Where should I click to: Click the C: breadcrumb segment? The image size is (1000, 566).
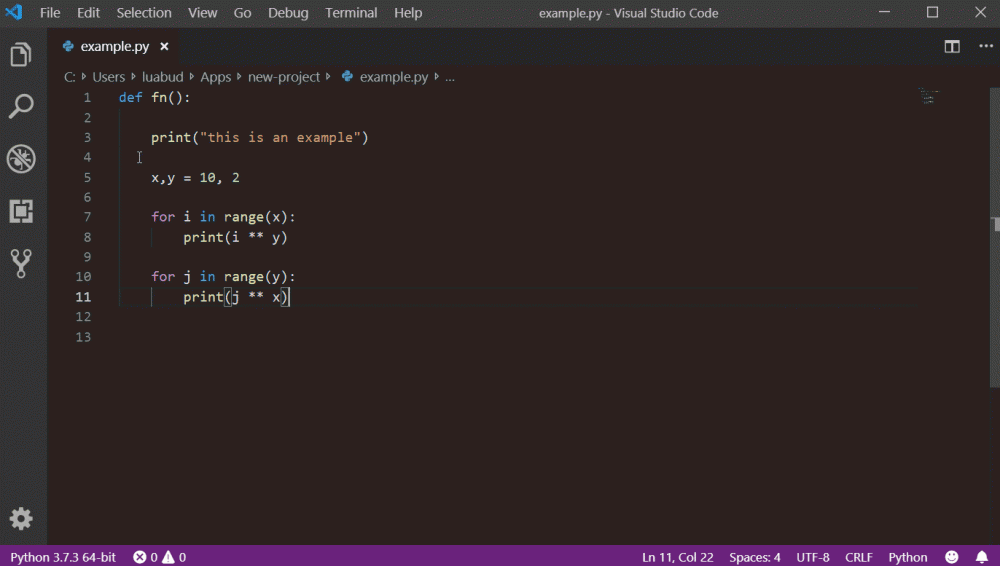(70, 77)
